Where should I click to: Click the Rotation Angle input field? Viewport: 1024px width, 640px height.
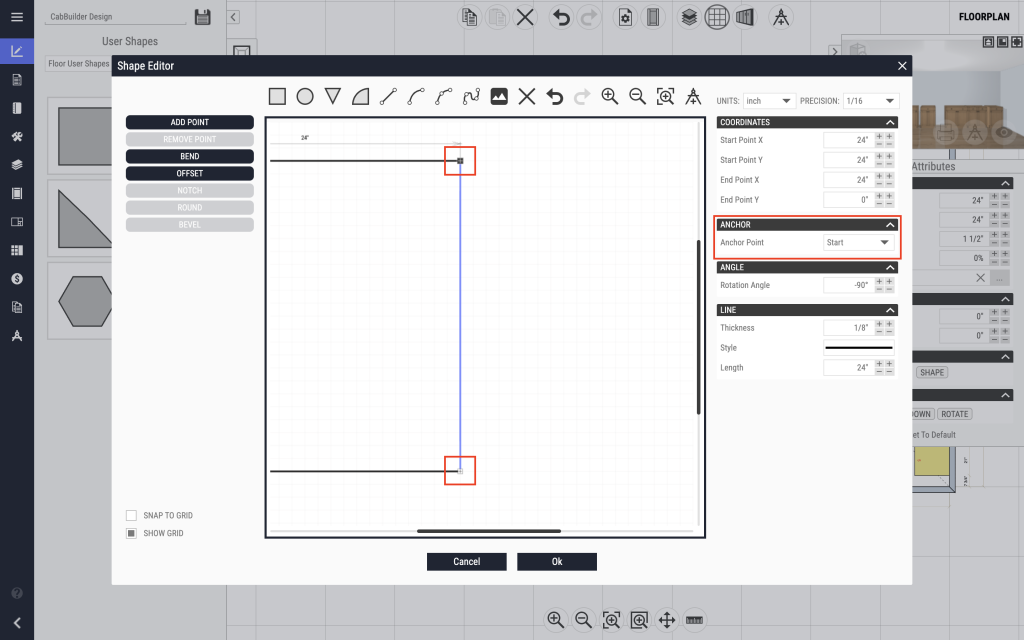coord(847,286)
